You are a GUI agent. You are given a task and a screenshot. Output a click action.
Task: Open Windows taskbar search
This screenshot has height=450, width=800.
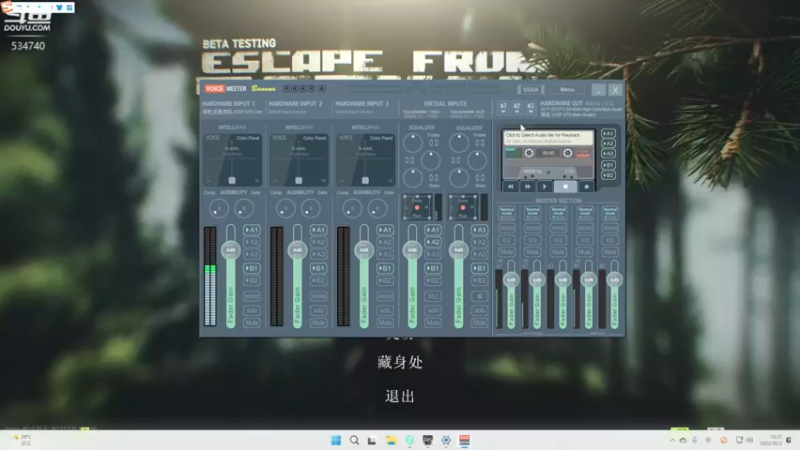tap(354, 440)
